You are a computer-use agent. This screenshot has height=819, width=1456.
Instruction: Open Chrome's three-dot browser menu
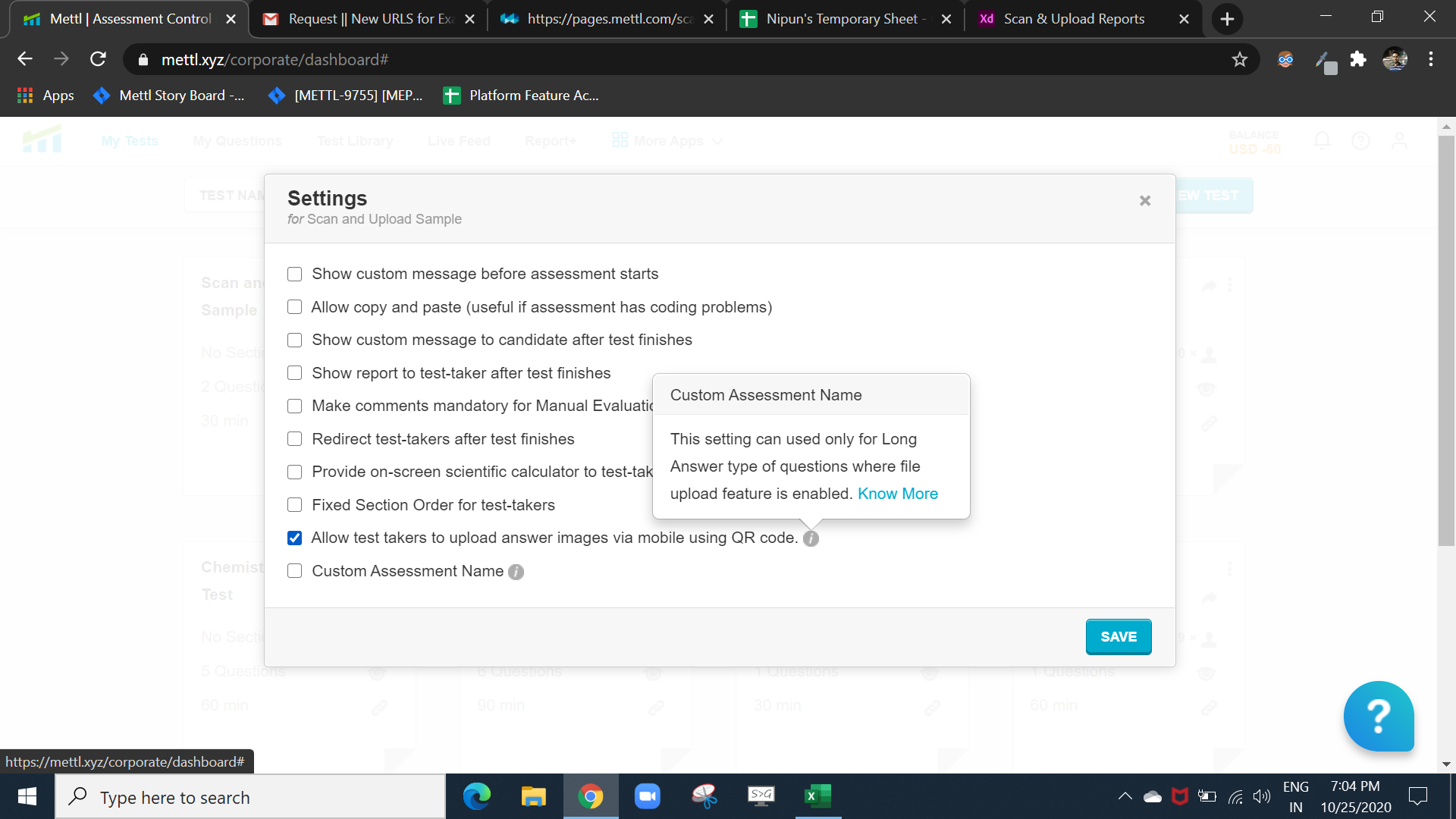[x=1432, y=59]
